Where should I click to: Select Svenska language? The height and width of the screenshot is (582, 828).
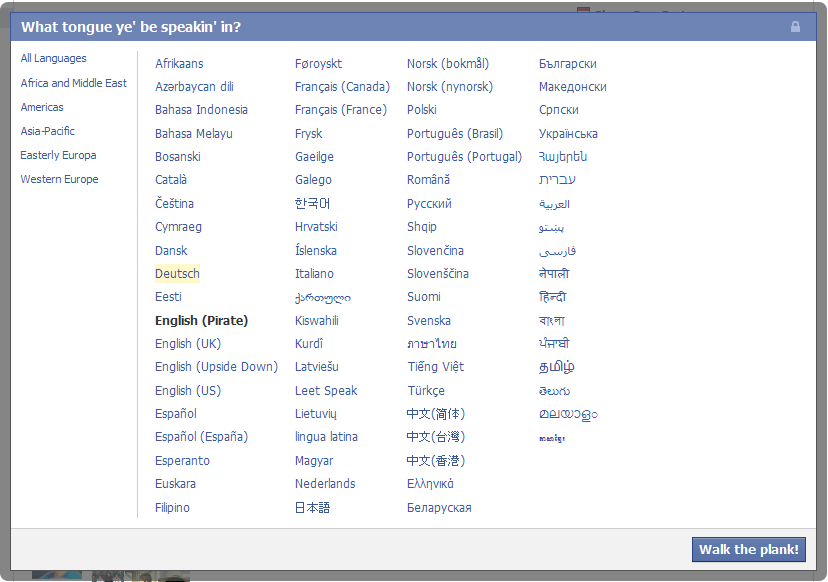(x=429, y=321)
